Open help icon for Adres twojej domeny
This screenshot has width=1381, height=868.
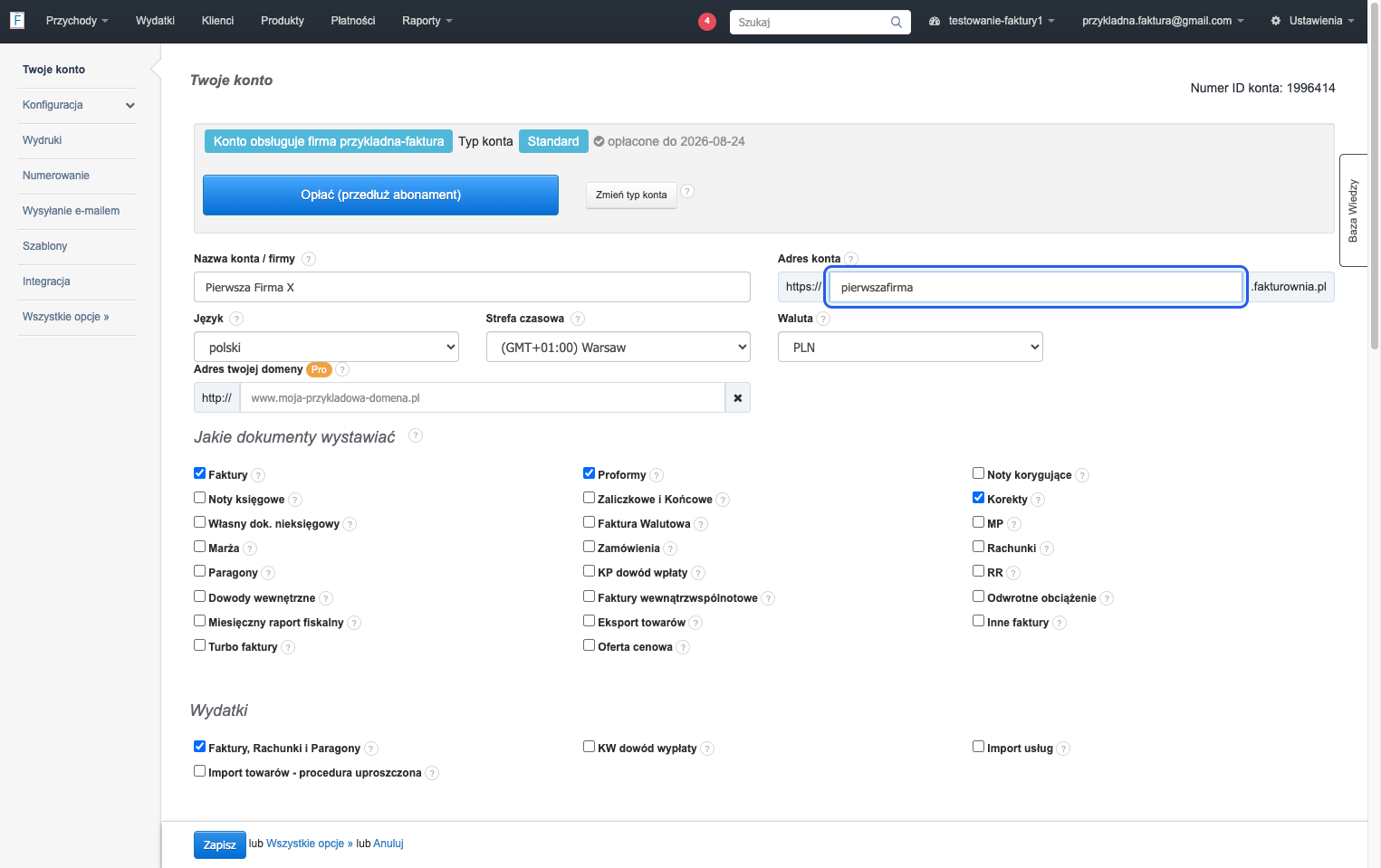pos(342,369)
